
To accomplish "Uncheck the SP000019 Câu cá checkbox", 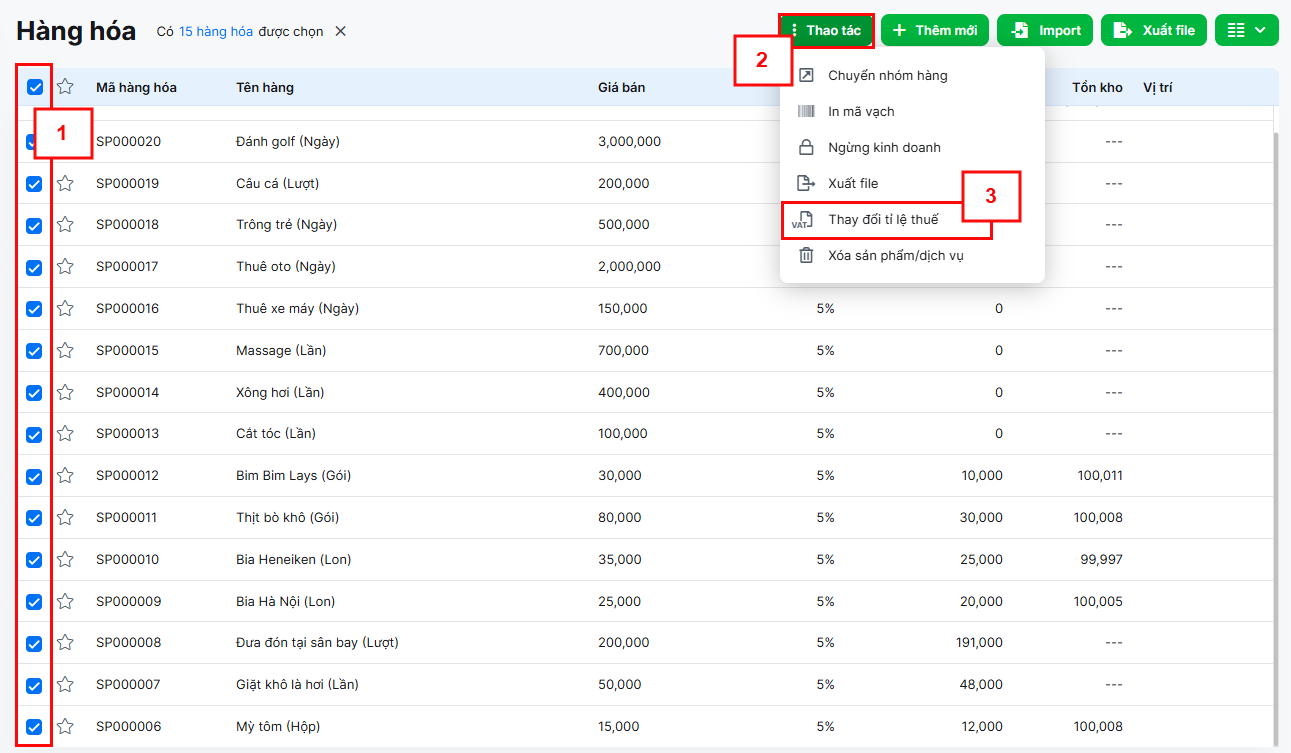I will pyautogui.click(x=34, y=184).
